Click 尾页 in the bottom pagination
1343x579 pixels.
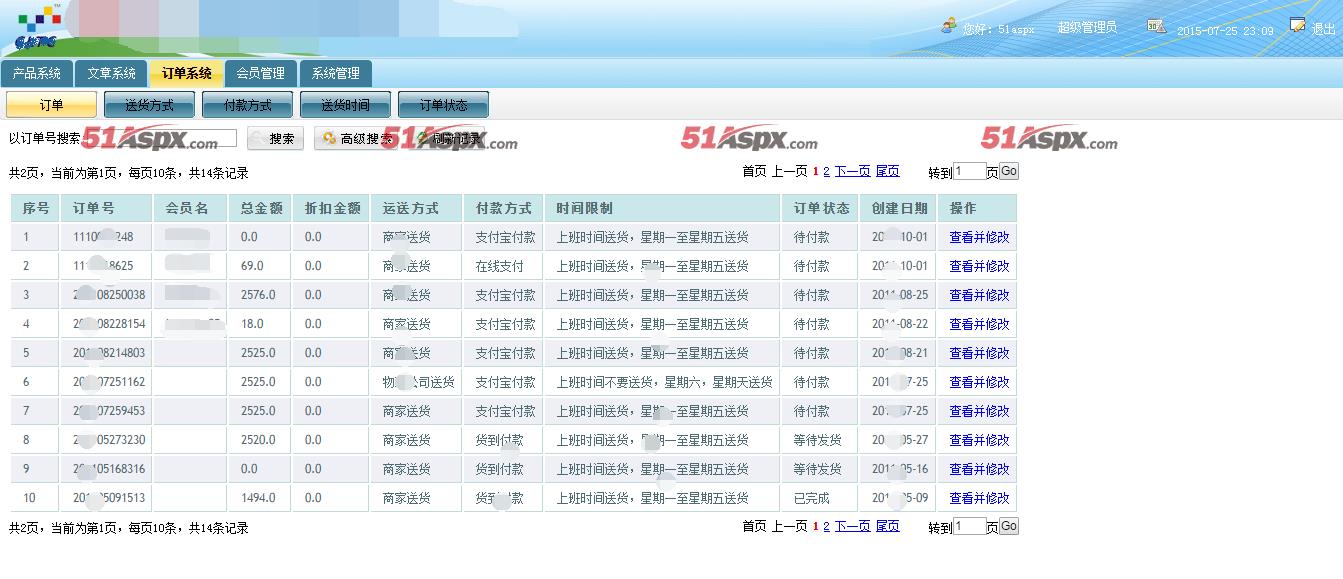(887, 526)
